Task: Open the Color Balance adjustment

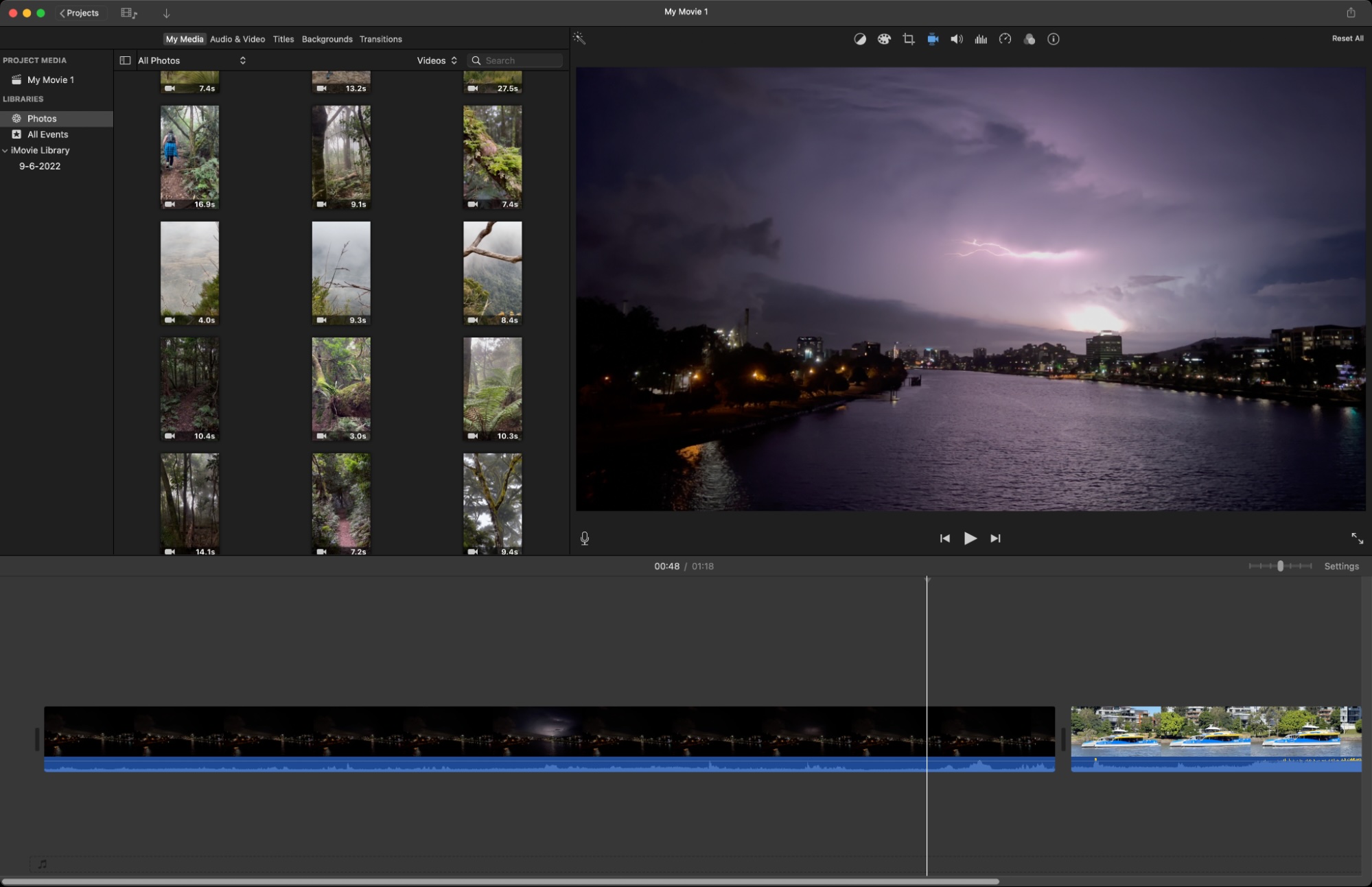Action: [859, 39]
